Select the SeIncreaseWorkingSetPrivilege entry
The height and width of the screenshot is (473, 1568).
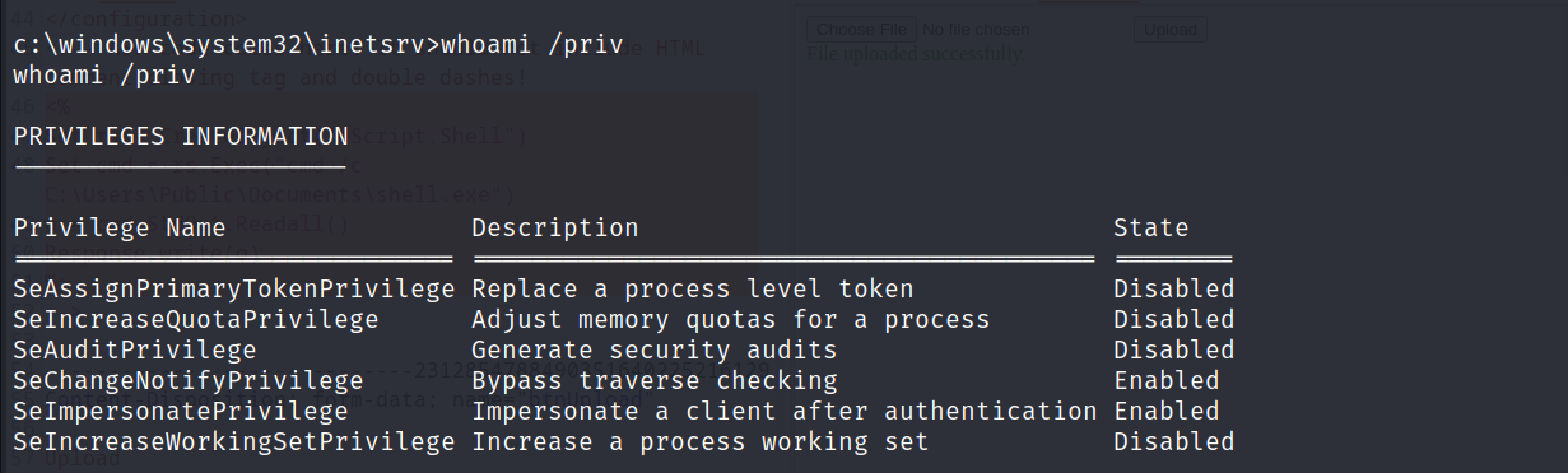click(x=234, y=442)
